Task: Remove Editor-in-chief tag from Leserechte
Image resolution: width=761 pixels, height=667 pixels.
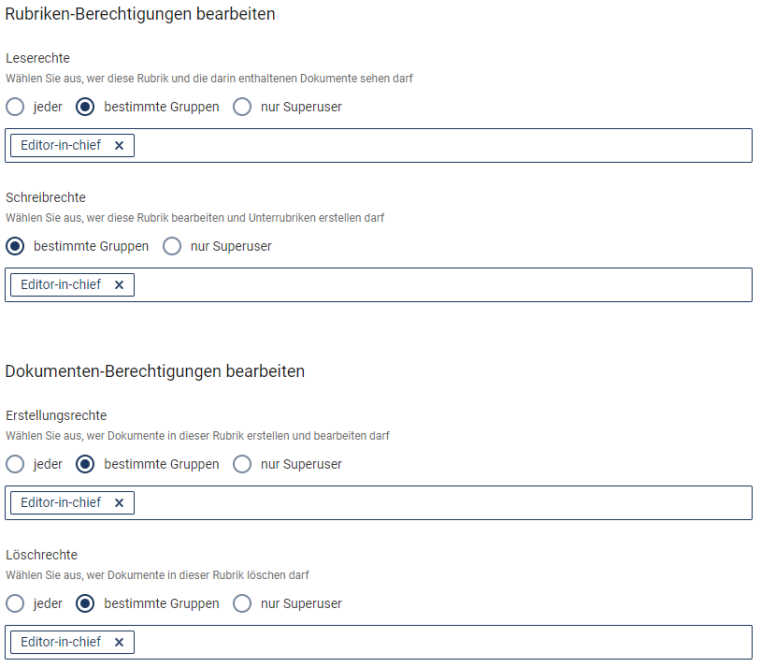Action: pos(119,146)
